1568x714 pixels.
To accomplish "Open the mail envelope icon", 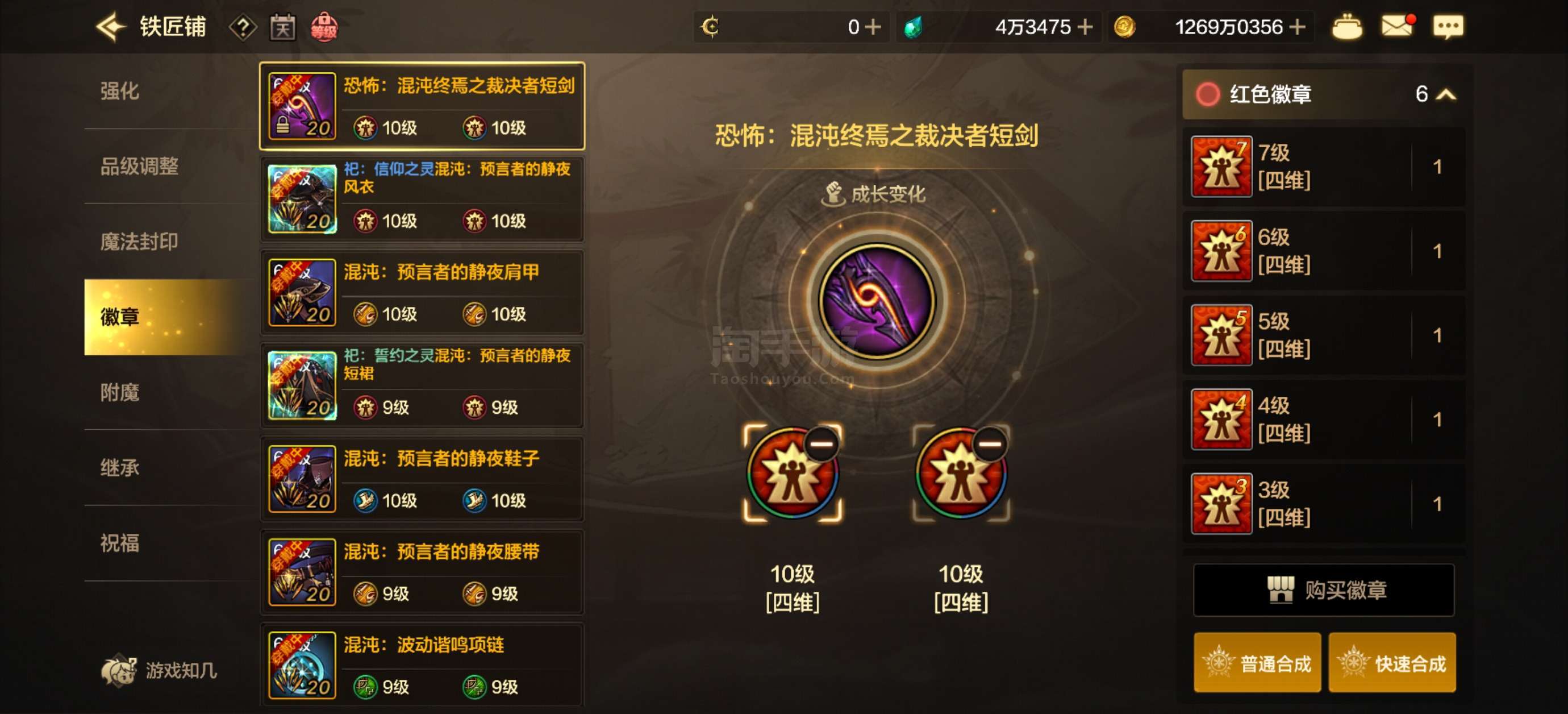I will tap(1398, 26).
